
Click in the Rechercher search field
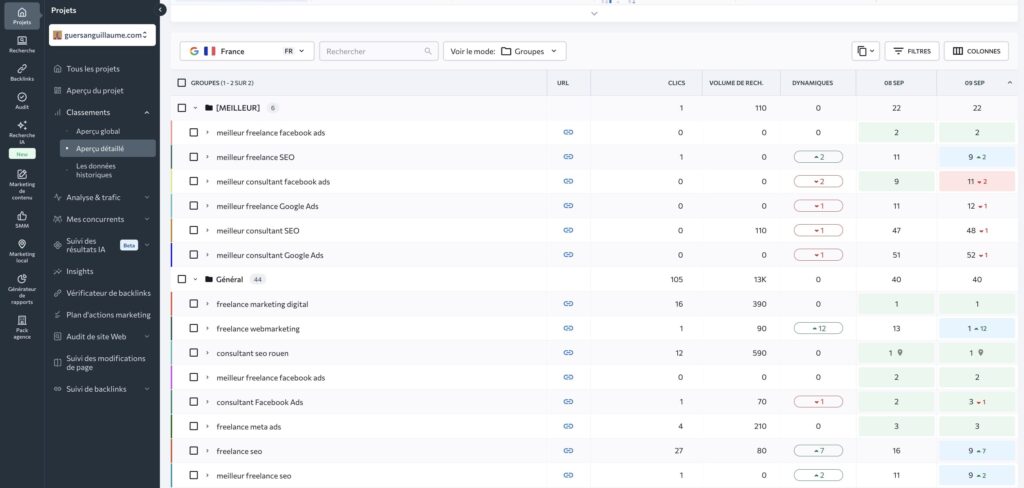[x=379, y=51]
